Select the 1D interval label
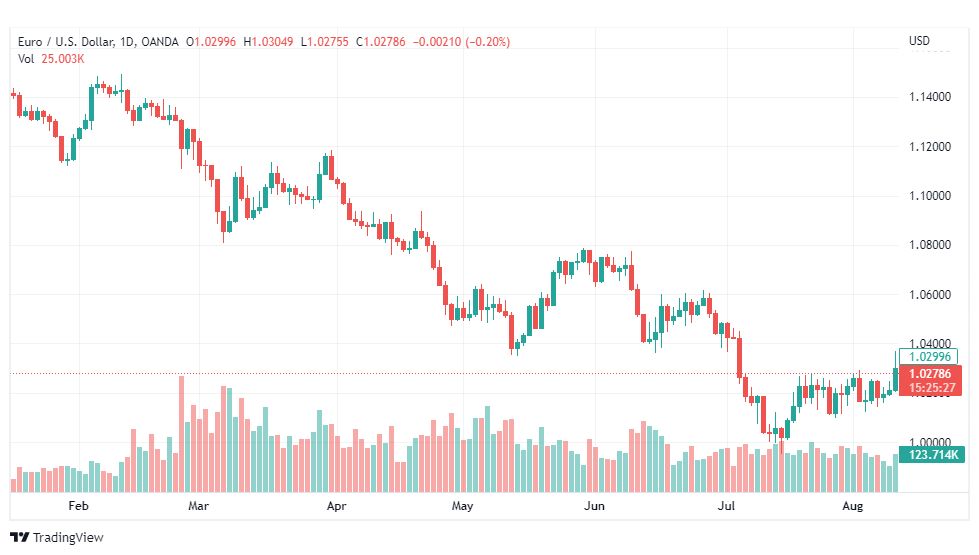The image size is (979, 555). click(127, 42)
